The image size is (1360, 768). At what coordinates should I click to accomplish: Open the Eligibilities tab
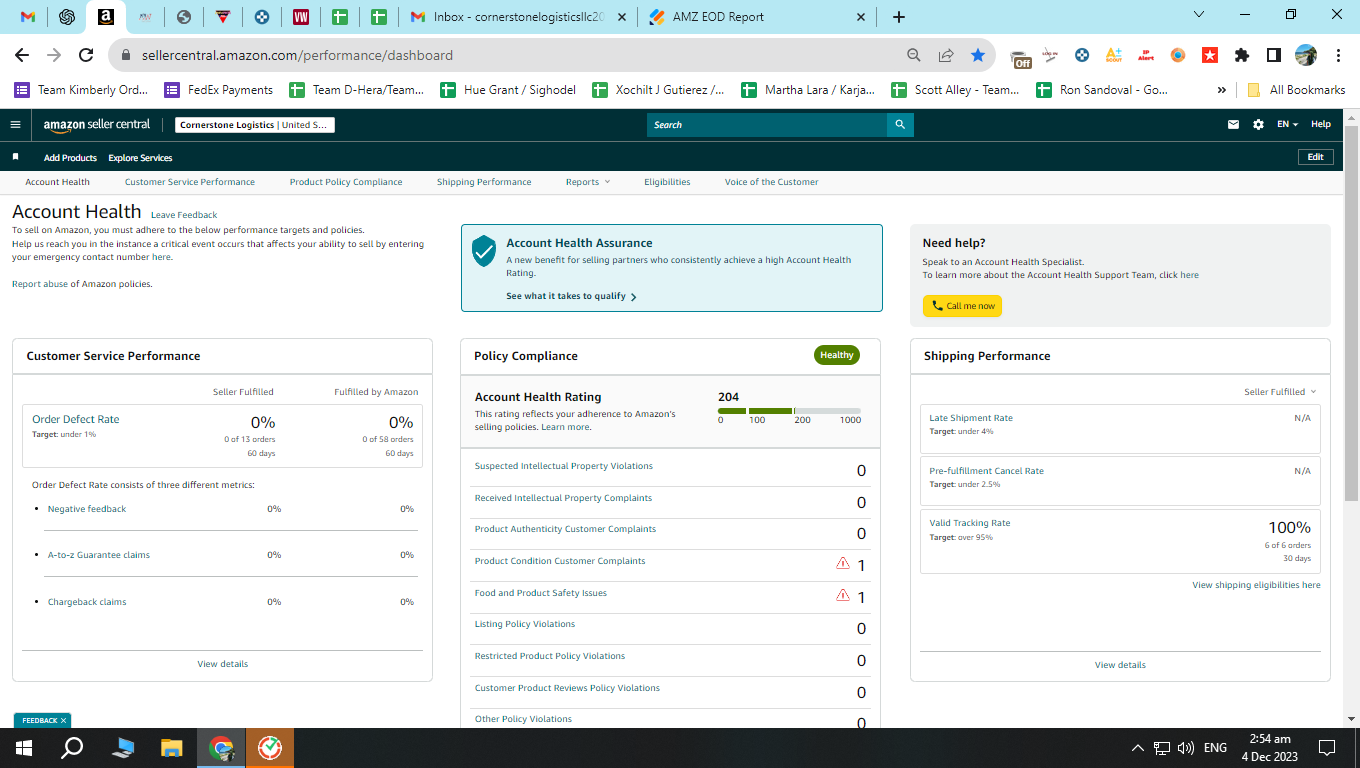pos(667,182)
